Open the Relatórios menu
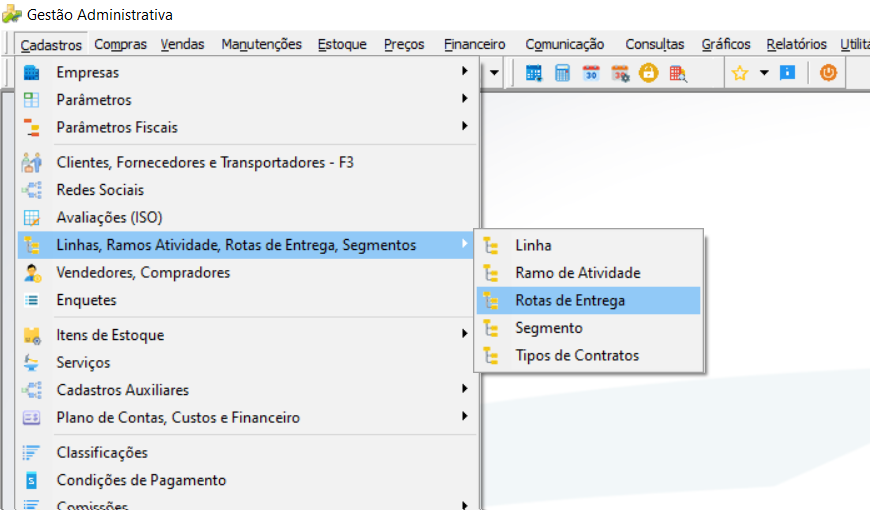870x510 pixels. tap(796, 44)
